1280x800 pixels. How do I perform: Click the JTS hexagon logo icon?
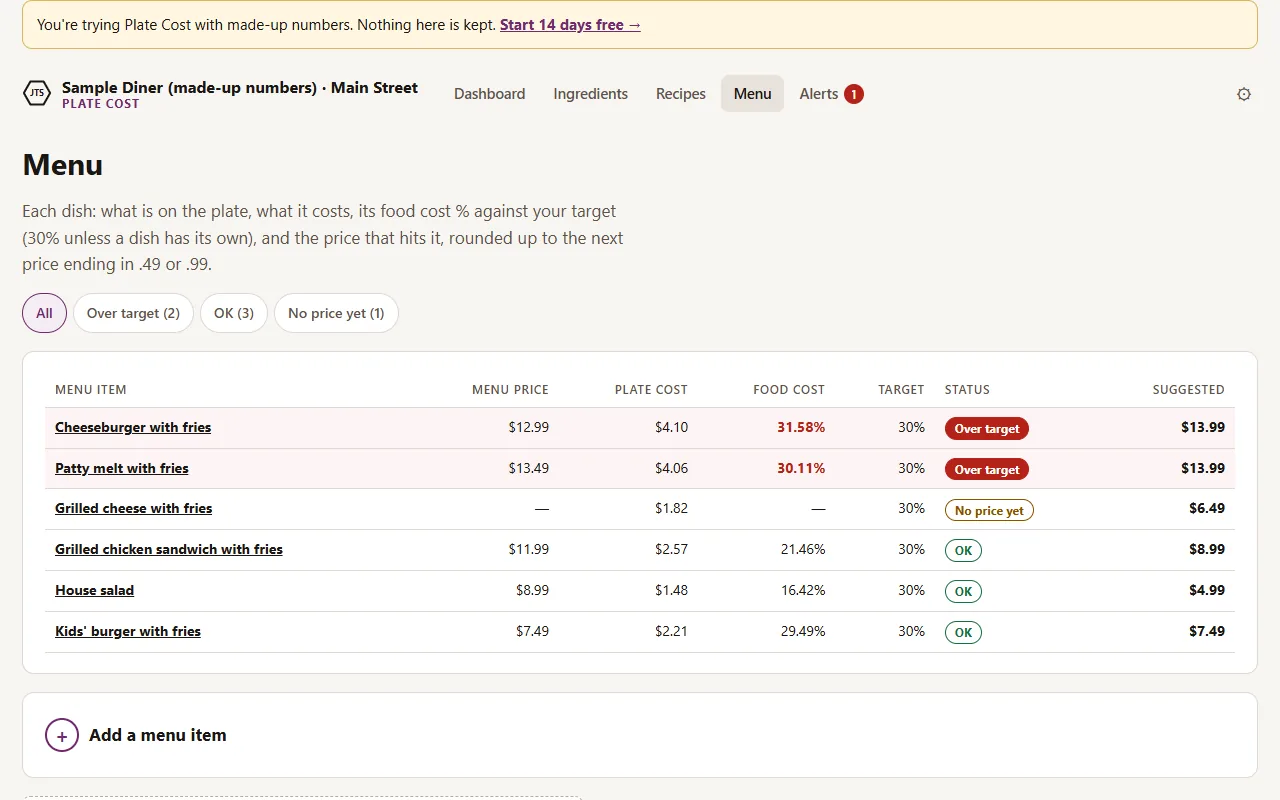37,94
